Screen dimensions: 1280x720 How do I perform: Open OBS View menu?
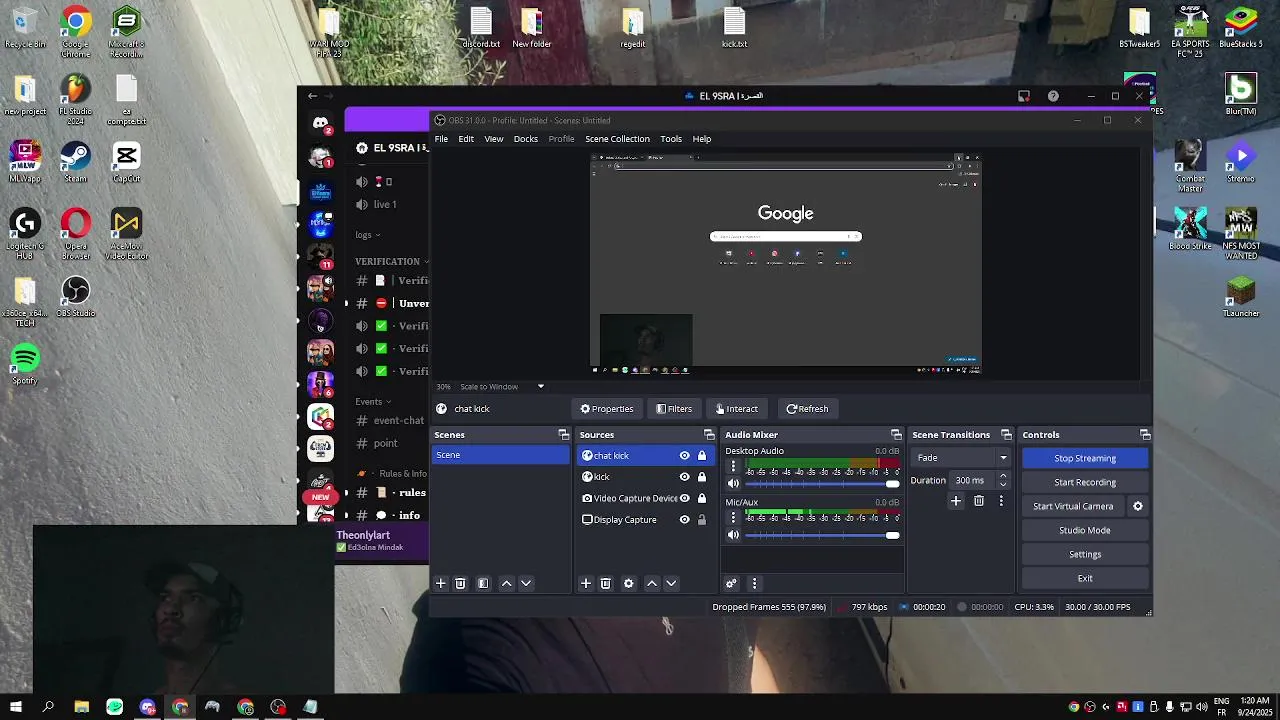tap(494, 139)
